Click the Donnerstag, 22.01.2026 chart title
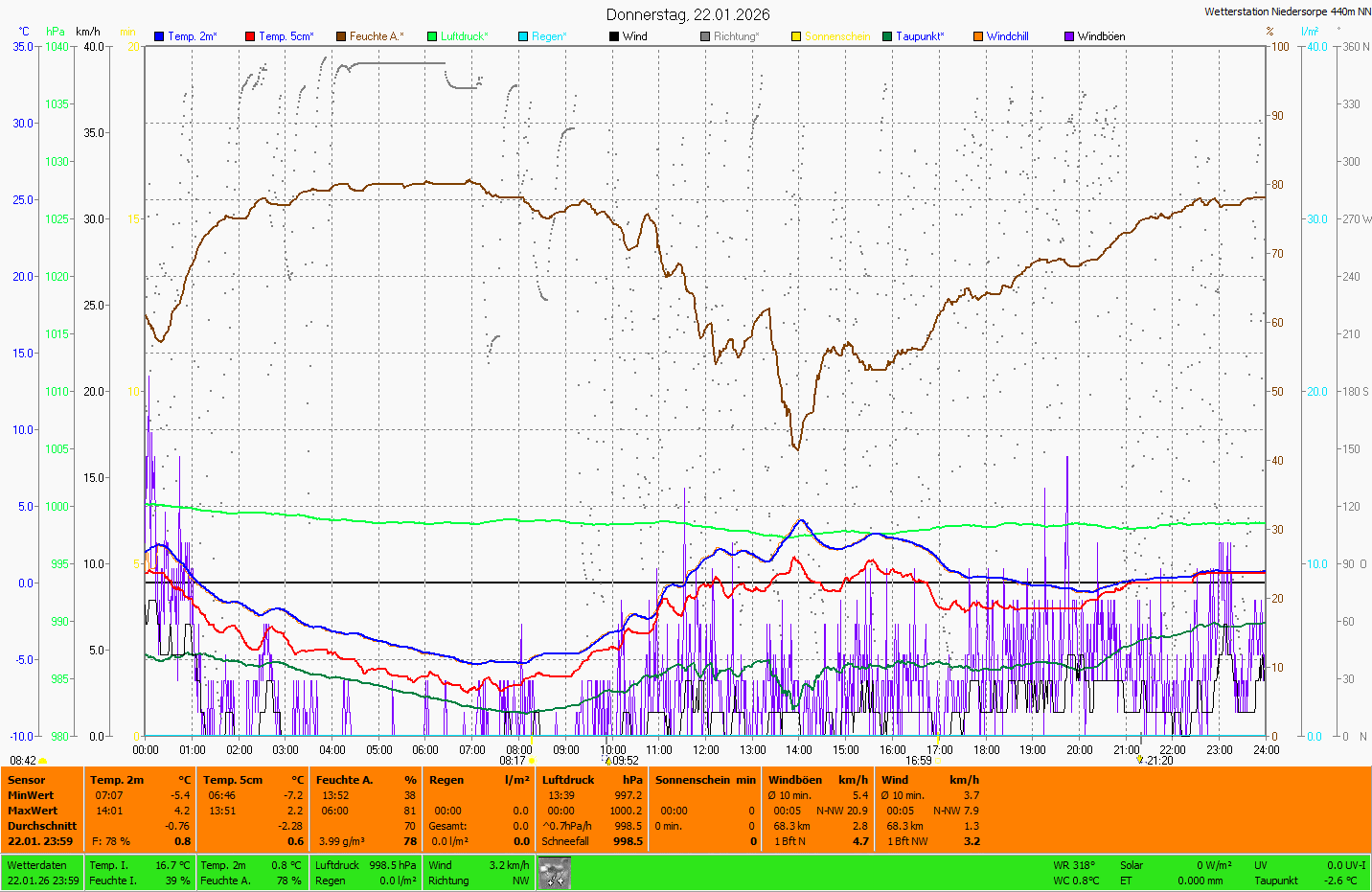 [687, 14]
